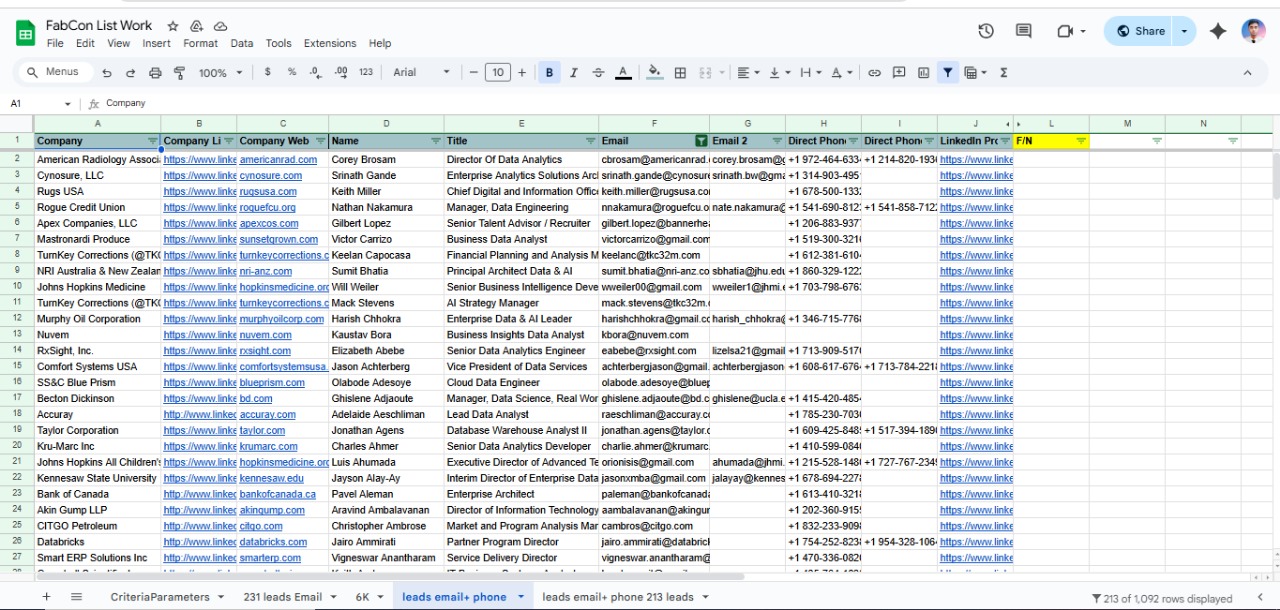Open the Data menu
Viewport: 1280px width, 610px height.
[x=242, y=43]
